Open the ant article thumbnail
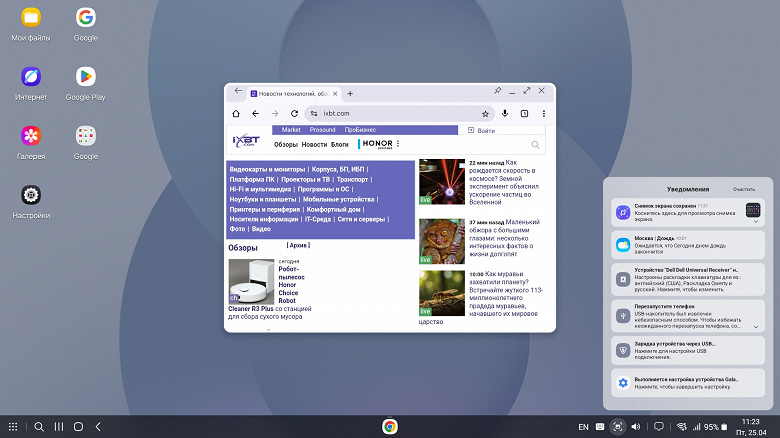Image resolution: width=780 pixels, height=438 pixels. pos(442,293)
